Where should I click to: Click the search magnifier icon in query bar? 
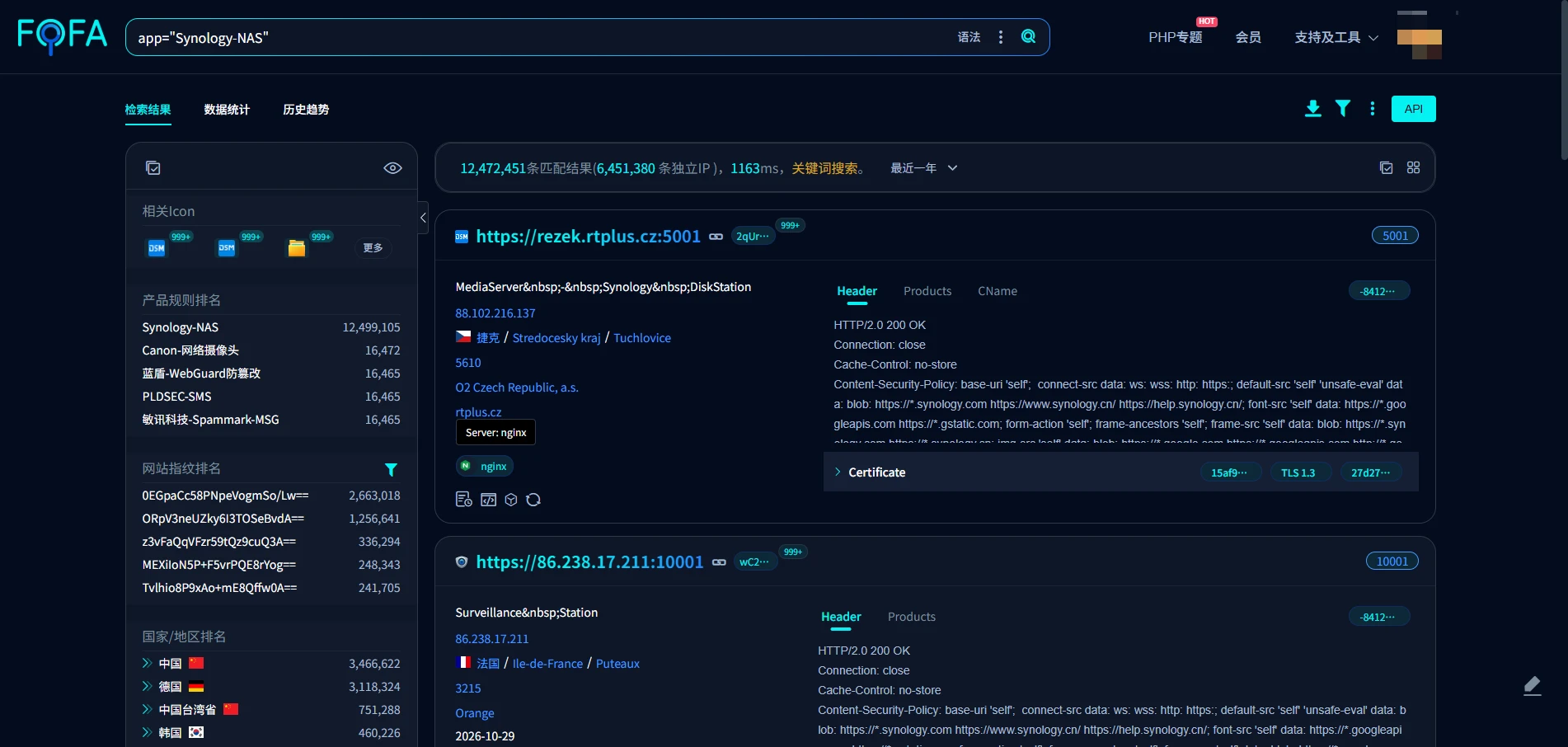(1028, 36)
